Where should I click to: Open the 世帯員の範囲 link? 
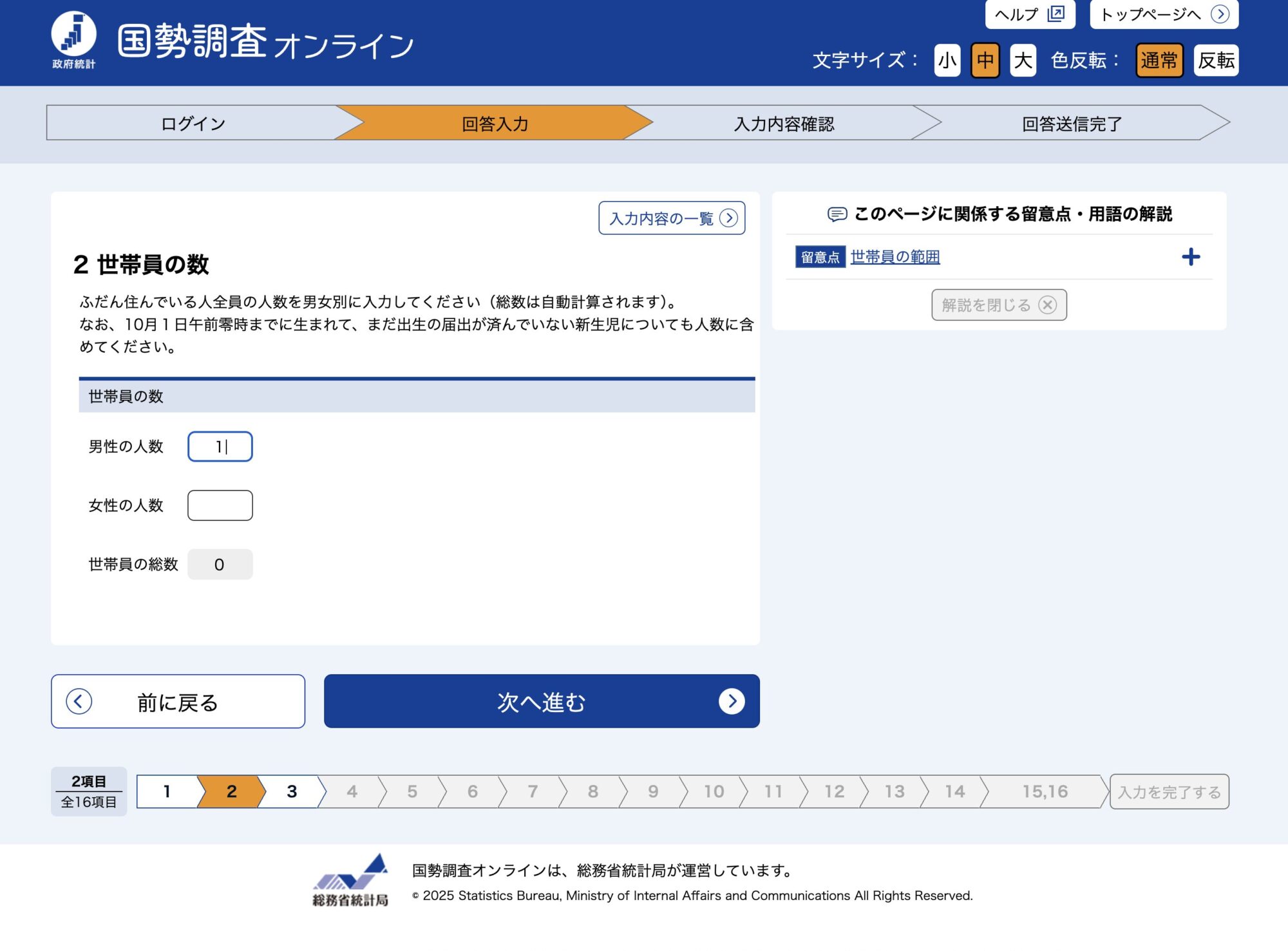pyautogui.click(x=895, y=257)
